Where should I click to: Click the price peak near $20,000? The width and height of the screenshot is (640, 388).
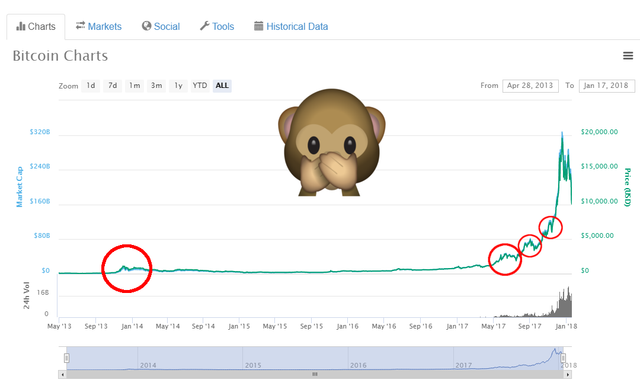562,134
